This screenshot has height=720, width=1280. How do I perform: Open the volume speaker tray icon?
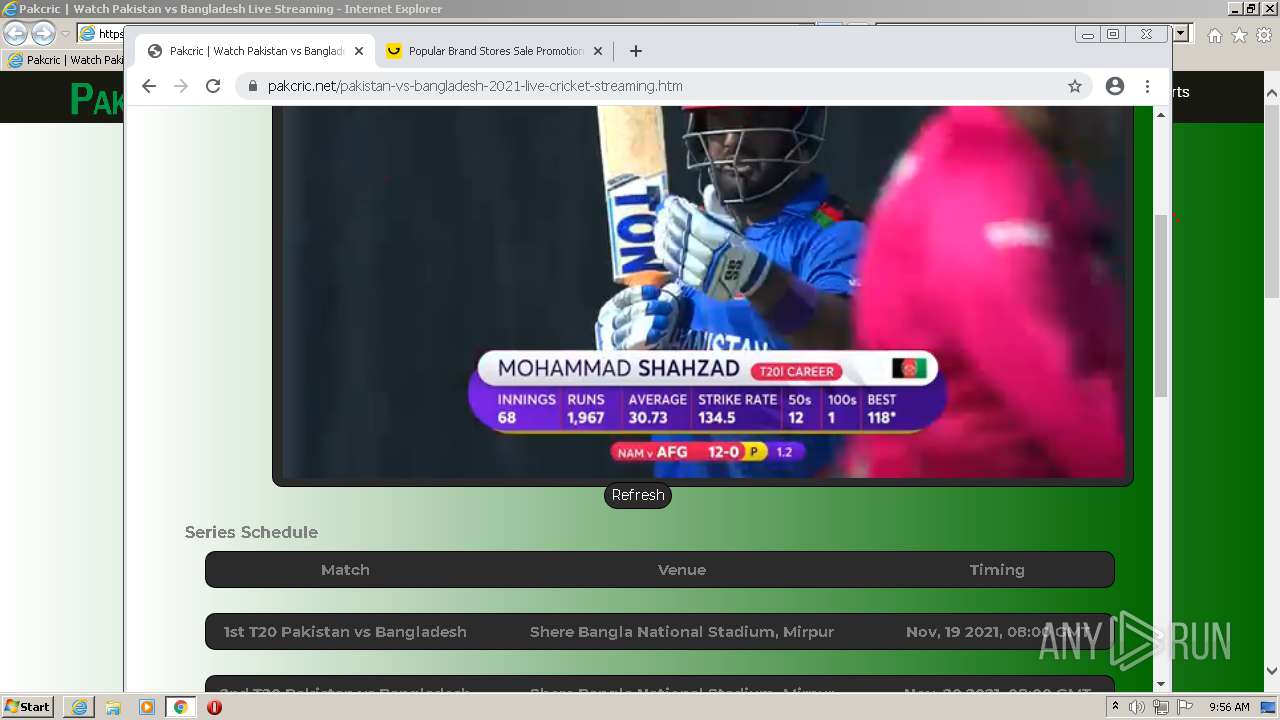(x=1137, y=707)
